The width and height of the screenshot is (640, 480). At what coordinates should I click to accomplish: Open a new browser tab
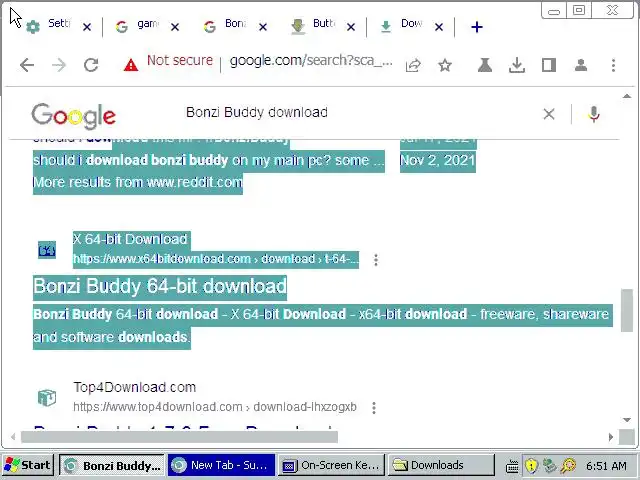coord(477,27)
